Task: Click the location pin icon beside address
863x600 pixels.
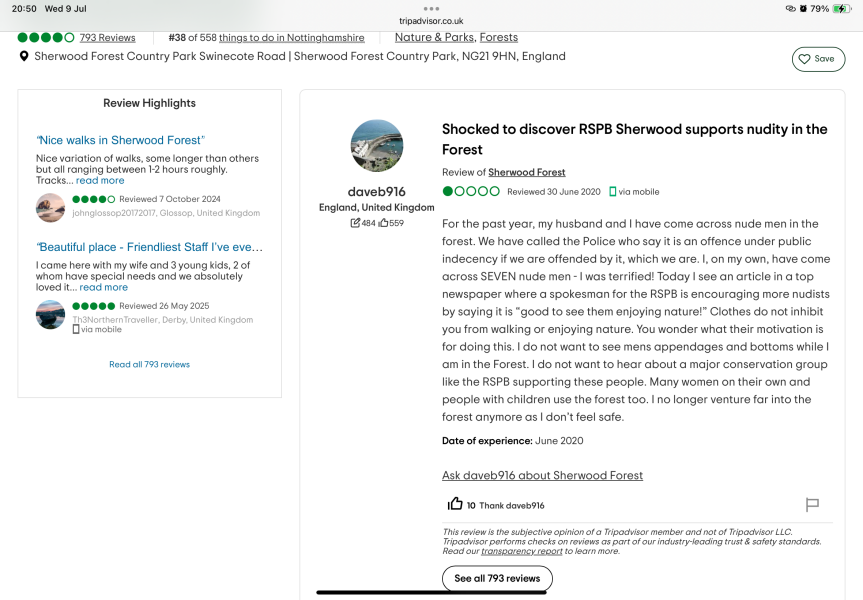Action: 24,56
